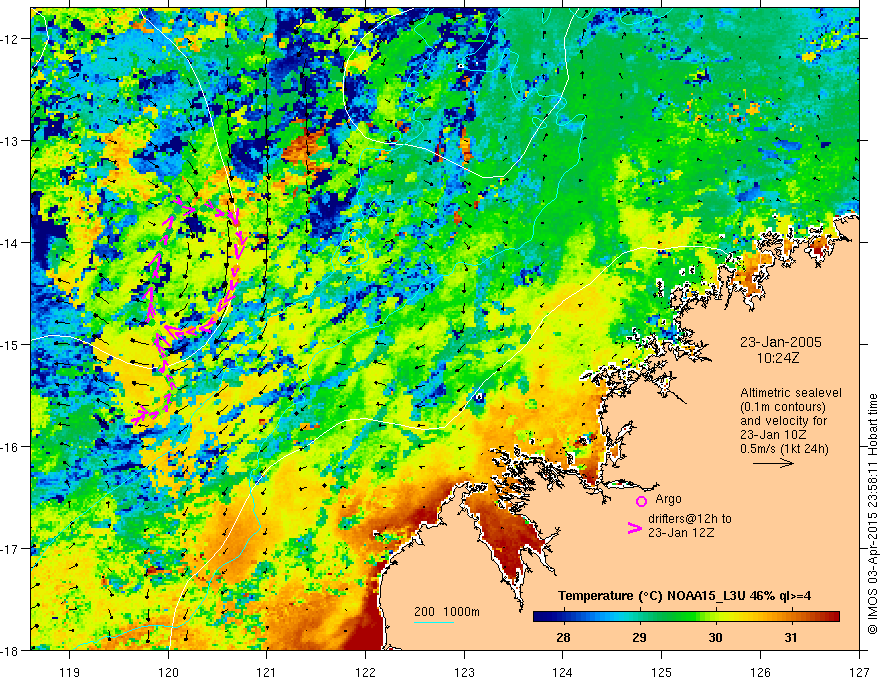Click the IMOS copyright timestamp text
Viewport: 880px width, 680px height.
872,514
